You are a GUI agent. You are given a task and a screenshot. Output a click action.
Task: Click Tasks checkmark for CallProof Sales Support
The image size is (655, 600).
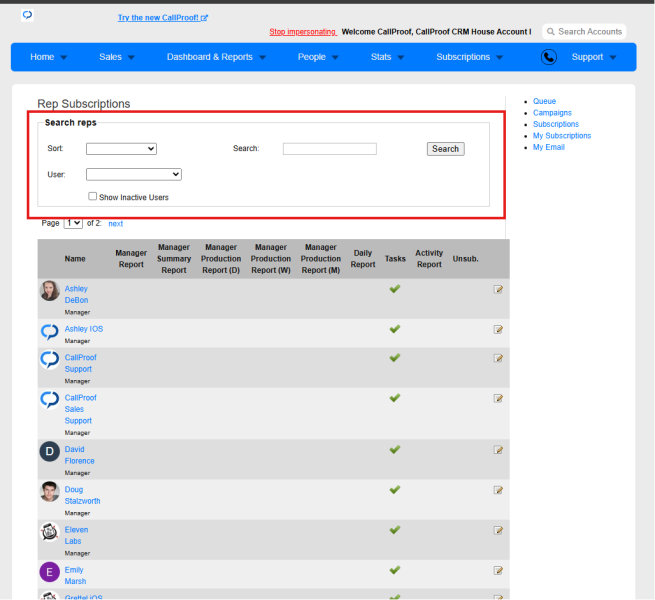tap(395, 398)
